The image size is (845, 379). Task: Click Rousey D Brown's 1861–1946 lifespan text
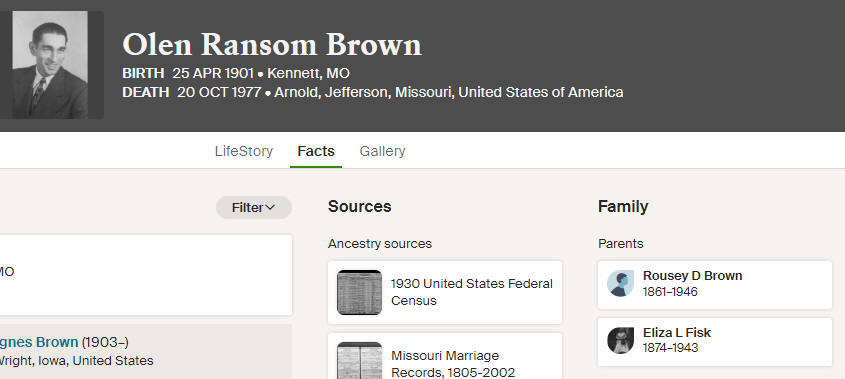click(670, 292)
